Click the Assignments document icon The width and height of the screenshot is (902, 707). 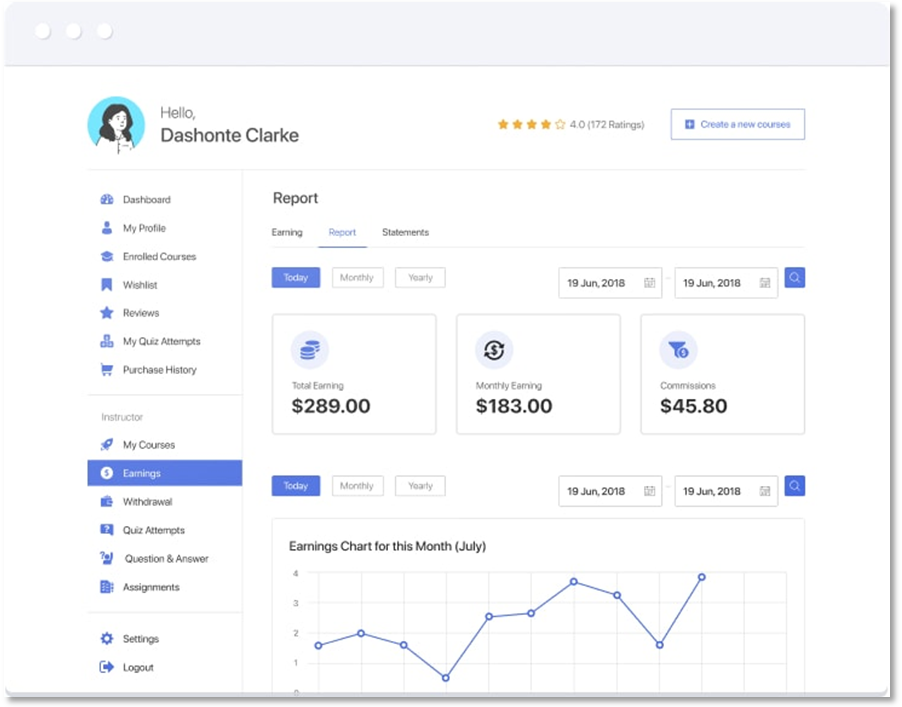pos(106,587)
